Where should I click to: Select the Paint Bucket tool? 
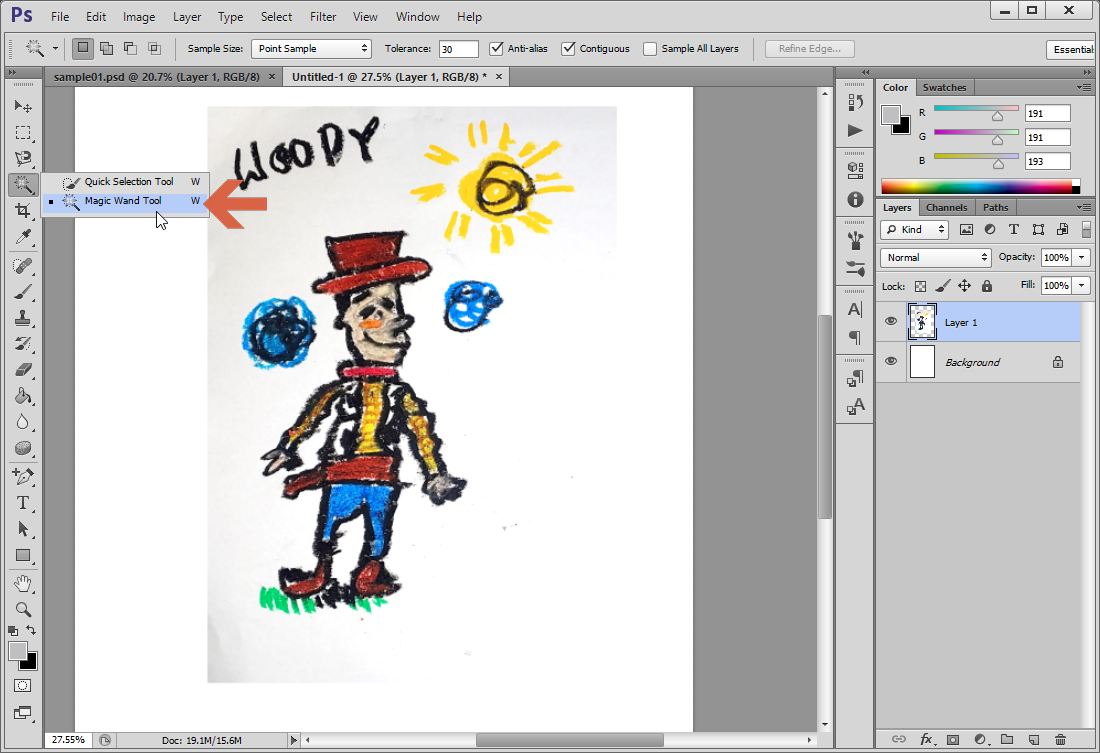[x=23, y=396]
